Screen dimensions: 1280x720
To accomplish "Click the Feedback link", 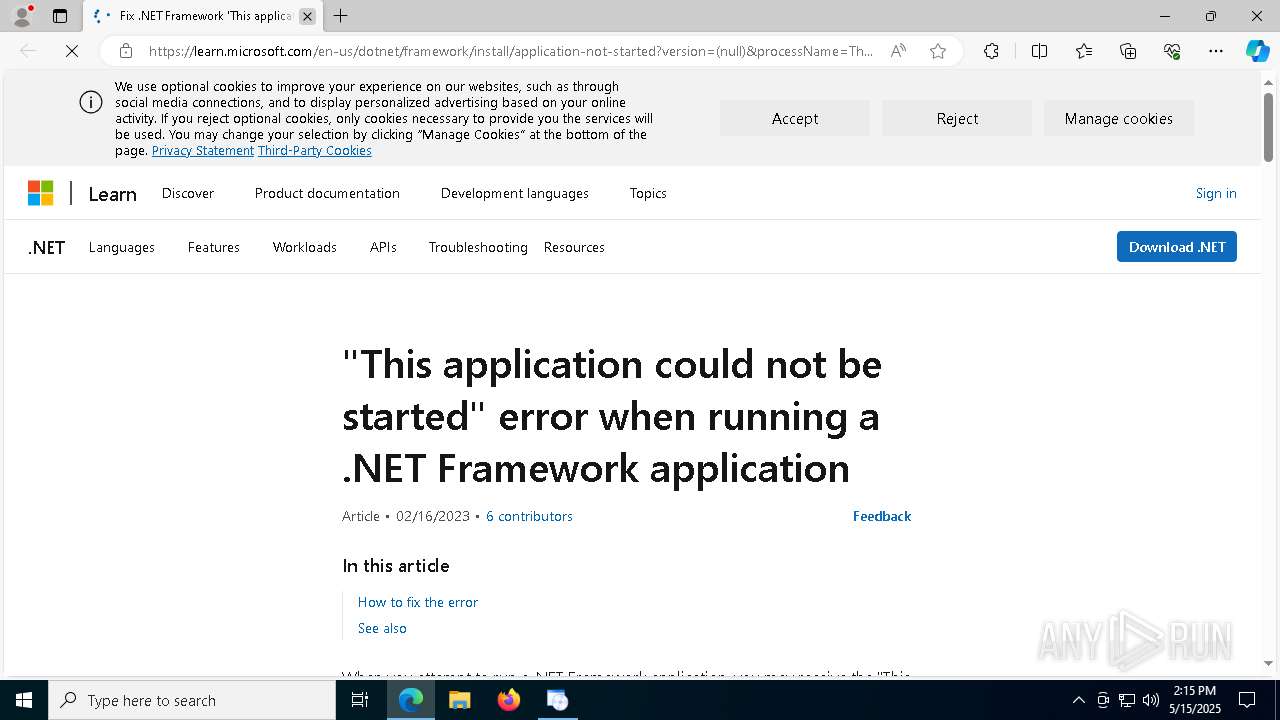I will point(882,516).
